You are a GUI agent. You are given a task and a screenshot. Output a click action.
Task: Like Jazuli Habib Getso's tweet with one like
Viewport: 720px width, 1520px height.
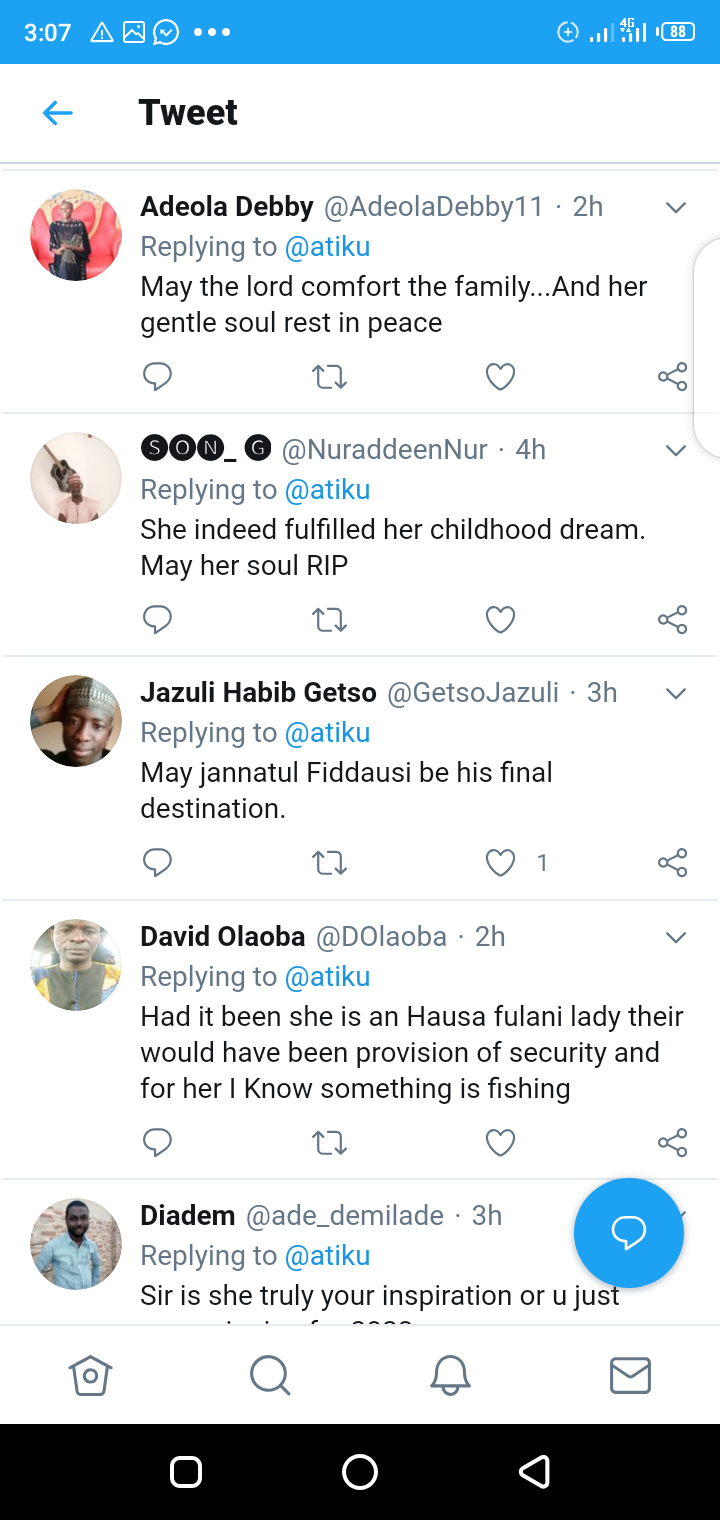point(500,863)
